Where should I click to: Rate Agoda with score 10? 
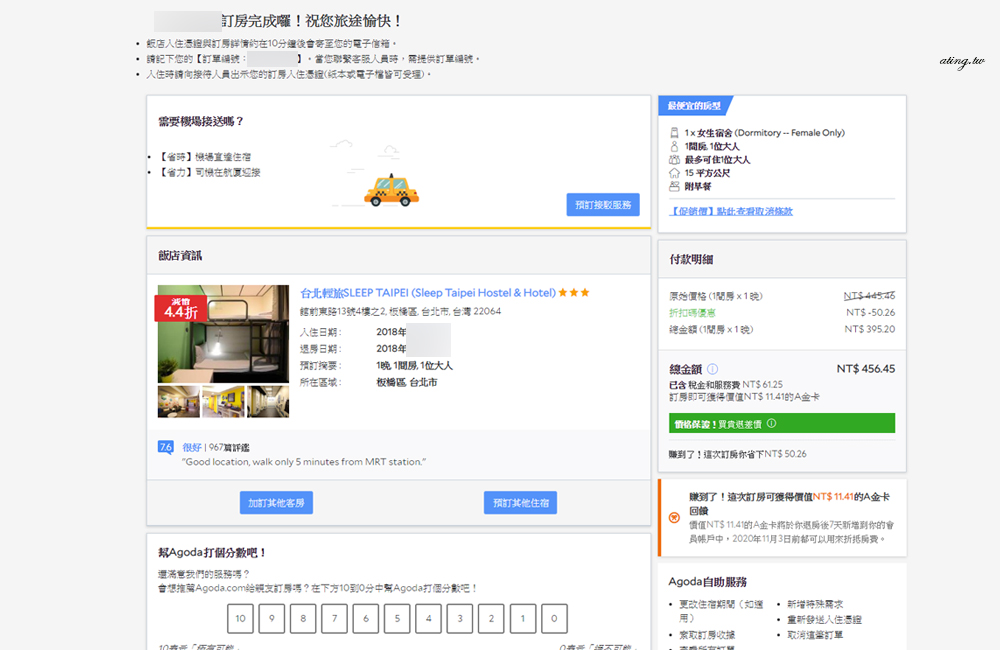pos(241,619)
